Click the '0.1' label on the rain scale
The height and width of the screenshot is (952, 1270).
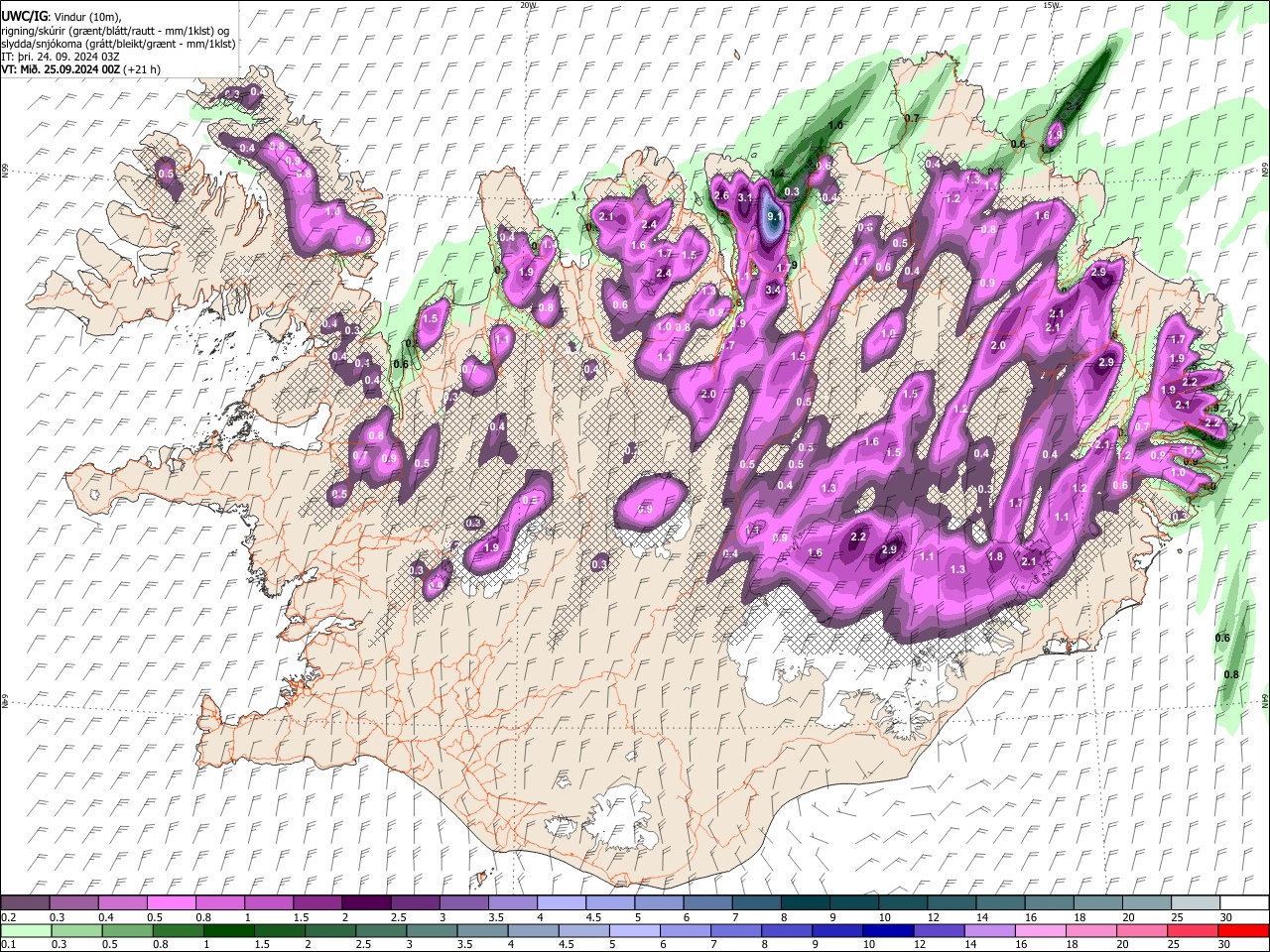[8, 945]
